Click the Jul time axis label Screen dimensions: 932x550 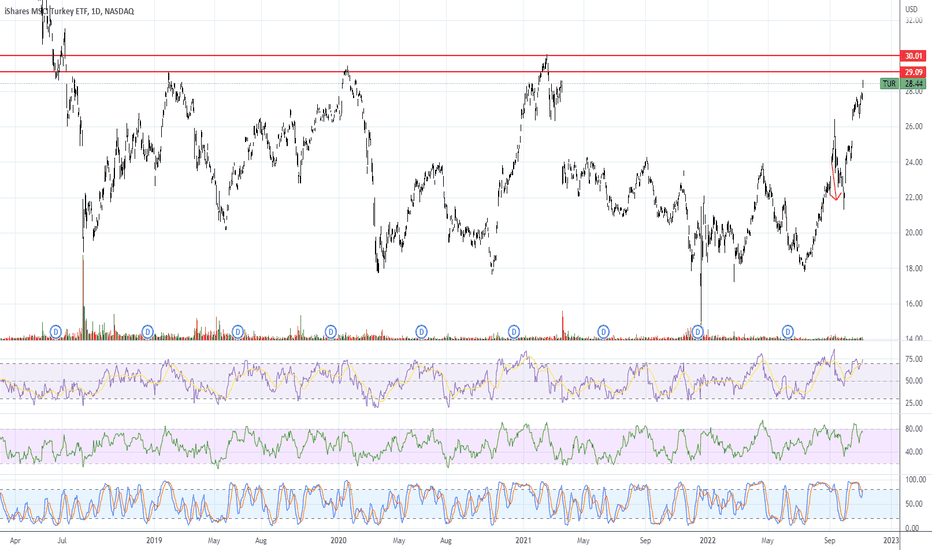tap(62, 541)
